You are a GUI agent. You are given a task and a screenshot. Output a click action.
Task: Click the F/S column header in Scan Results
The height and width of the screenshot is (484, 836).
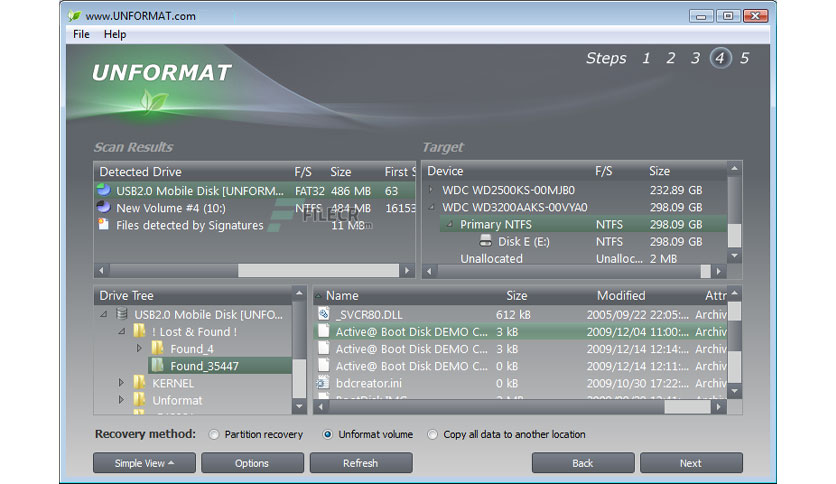click(x=303, y=172)
